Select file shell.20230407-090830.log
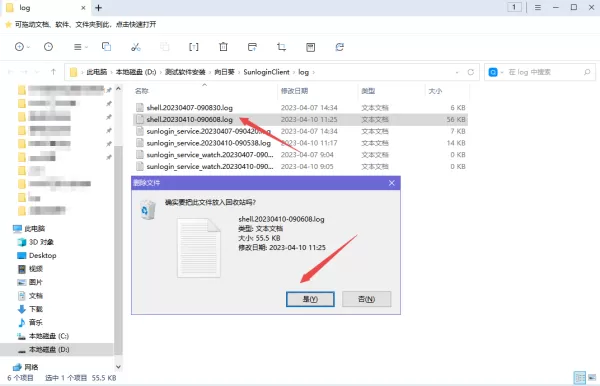Screen dimensions: 600x386 pyautogui.click(x=300, y=107)
